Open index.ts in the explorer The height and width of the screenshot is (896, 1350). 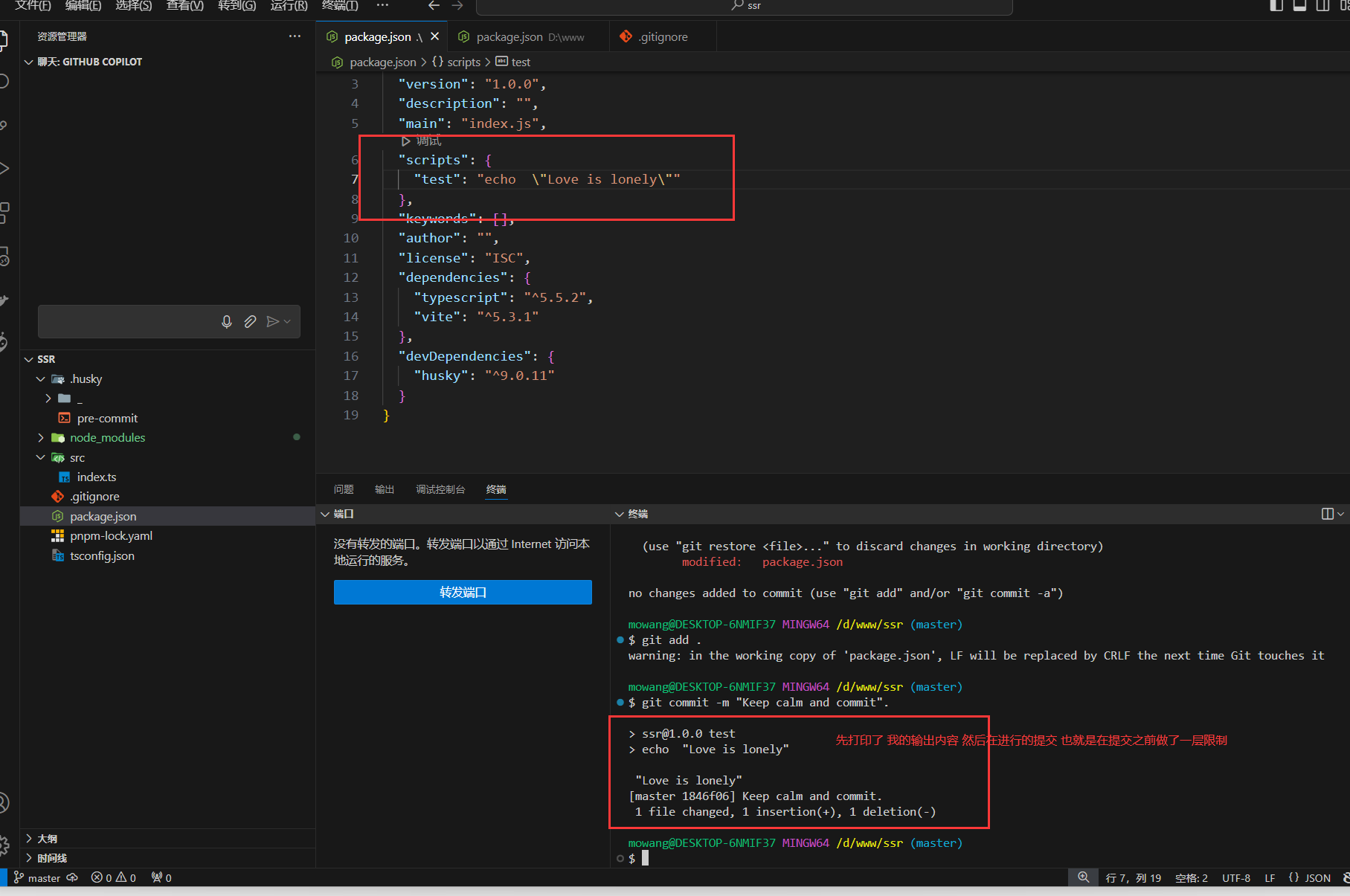[97, 477]
